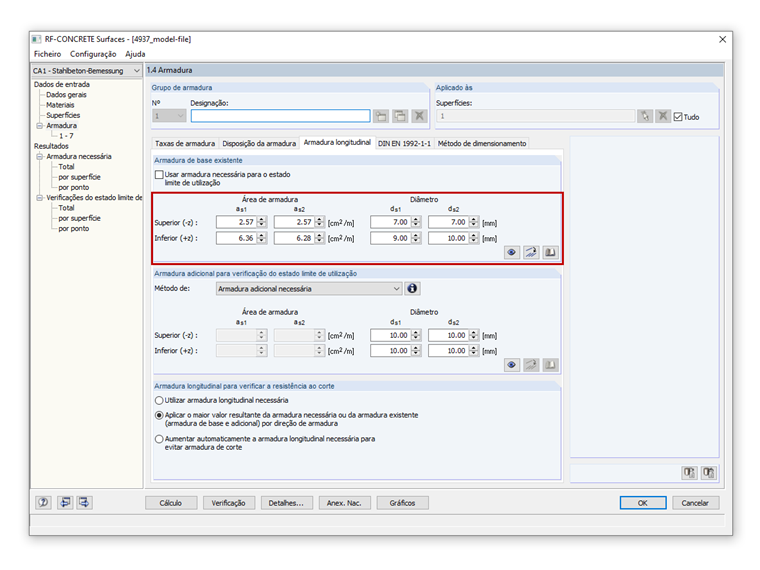This screenshot has height=570, width=760.
Task: Select Materiais in the tree
Action: (60, 105)
